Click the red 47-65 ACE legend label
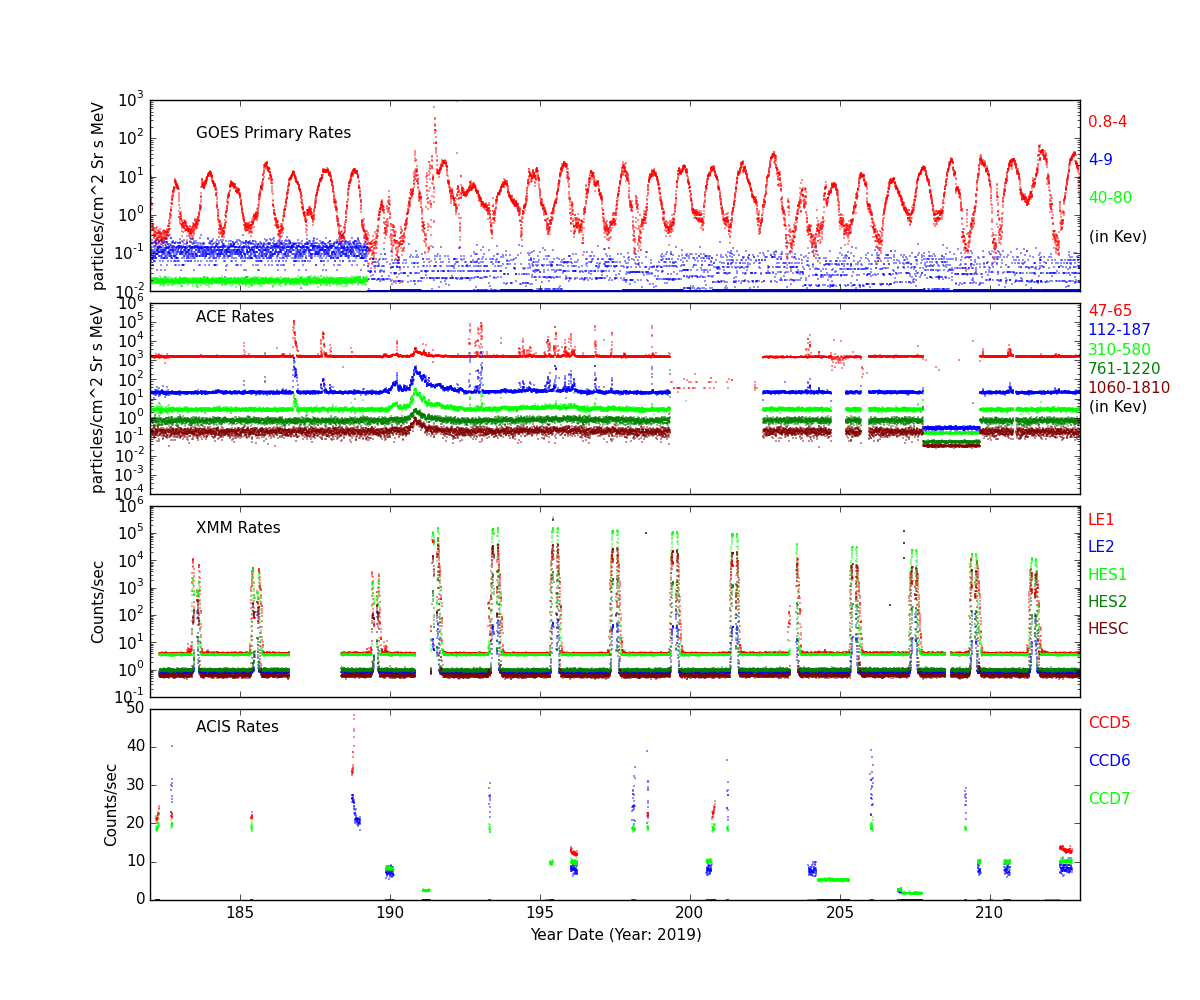Screen dimensions: 1200x1000 [x=1109, y=311]
